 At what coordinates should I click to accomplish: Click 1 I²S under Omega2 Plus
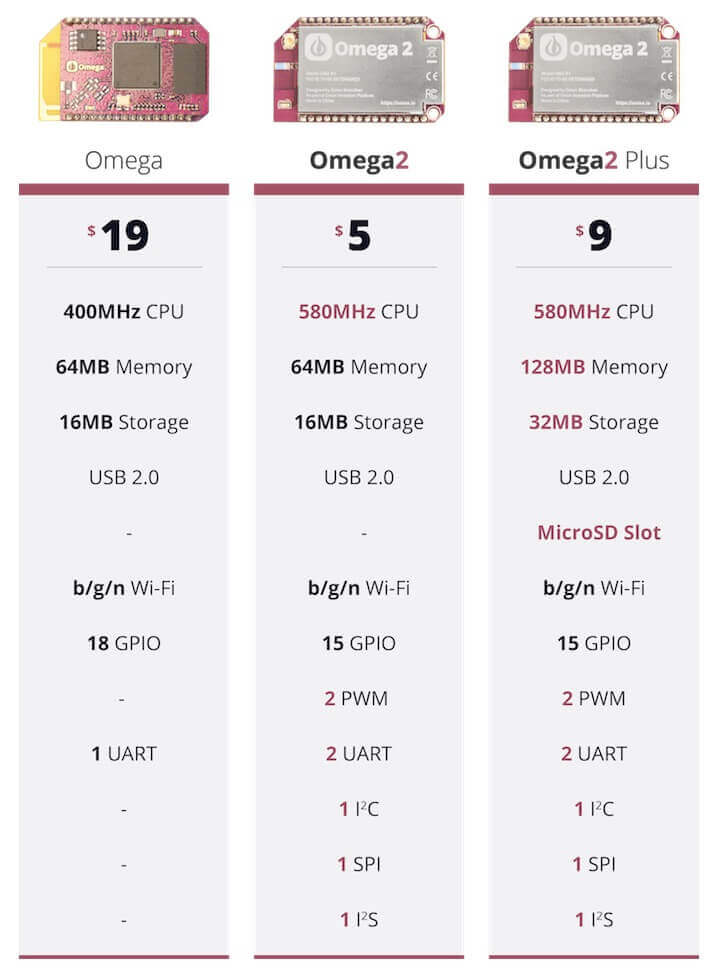[594, 920]
